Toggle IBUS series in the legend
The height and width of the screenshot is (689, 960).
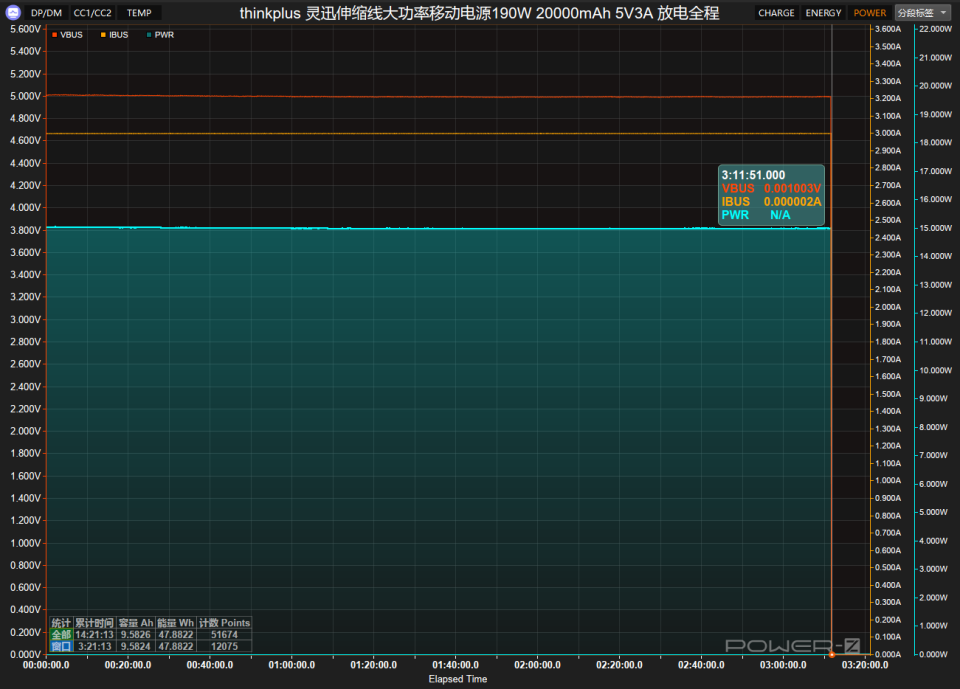[x=114, y=35]
